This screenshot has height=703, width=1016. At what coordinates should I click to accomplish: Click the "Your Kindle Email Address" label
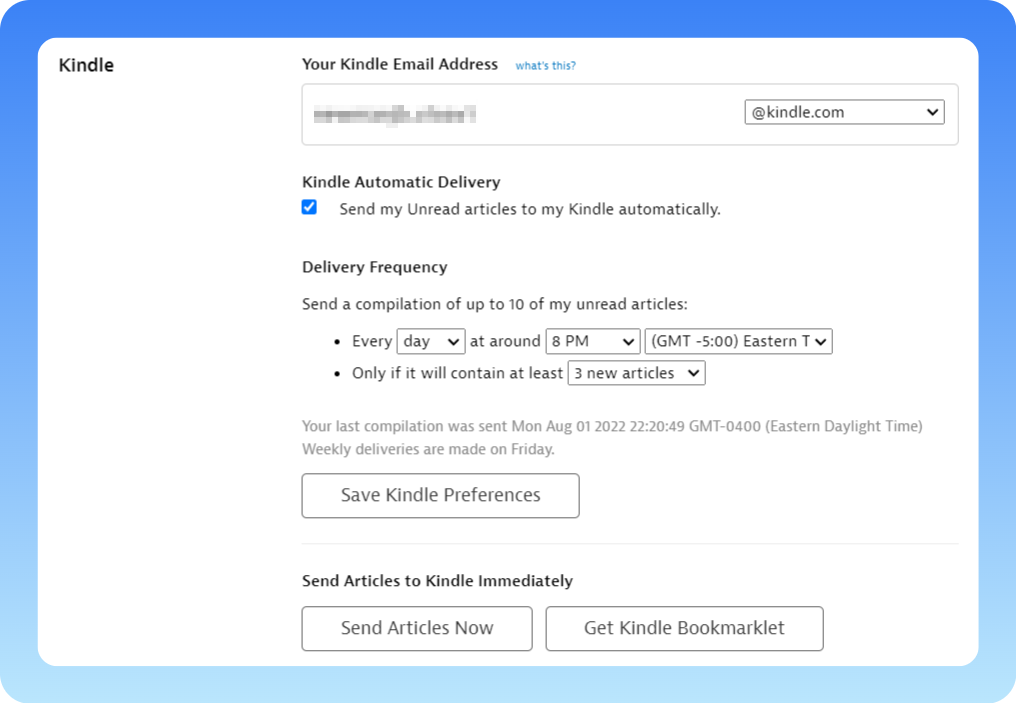[x=400, y=65]
